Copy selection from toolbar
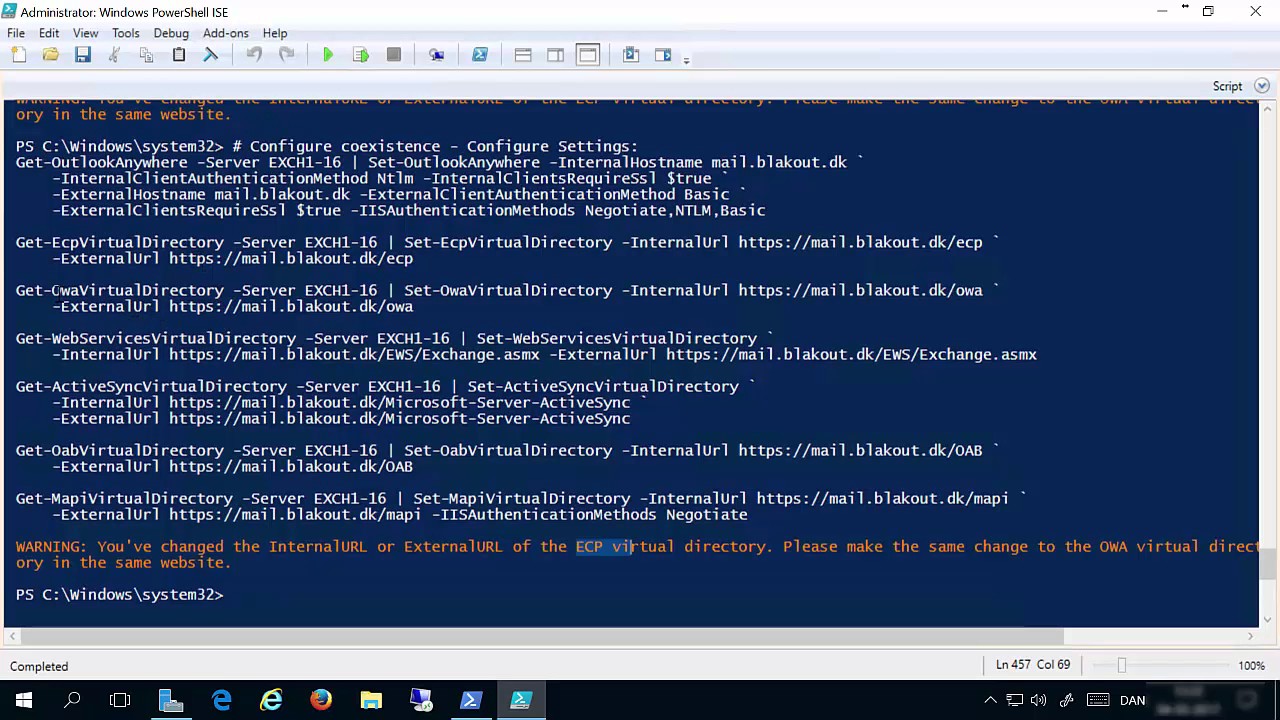The height and width of the screenshot is (720, 1280). (x=146, y=55)
